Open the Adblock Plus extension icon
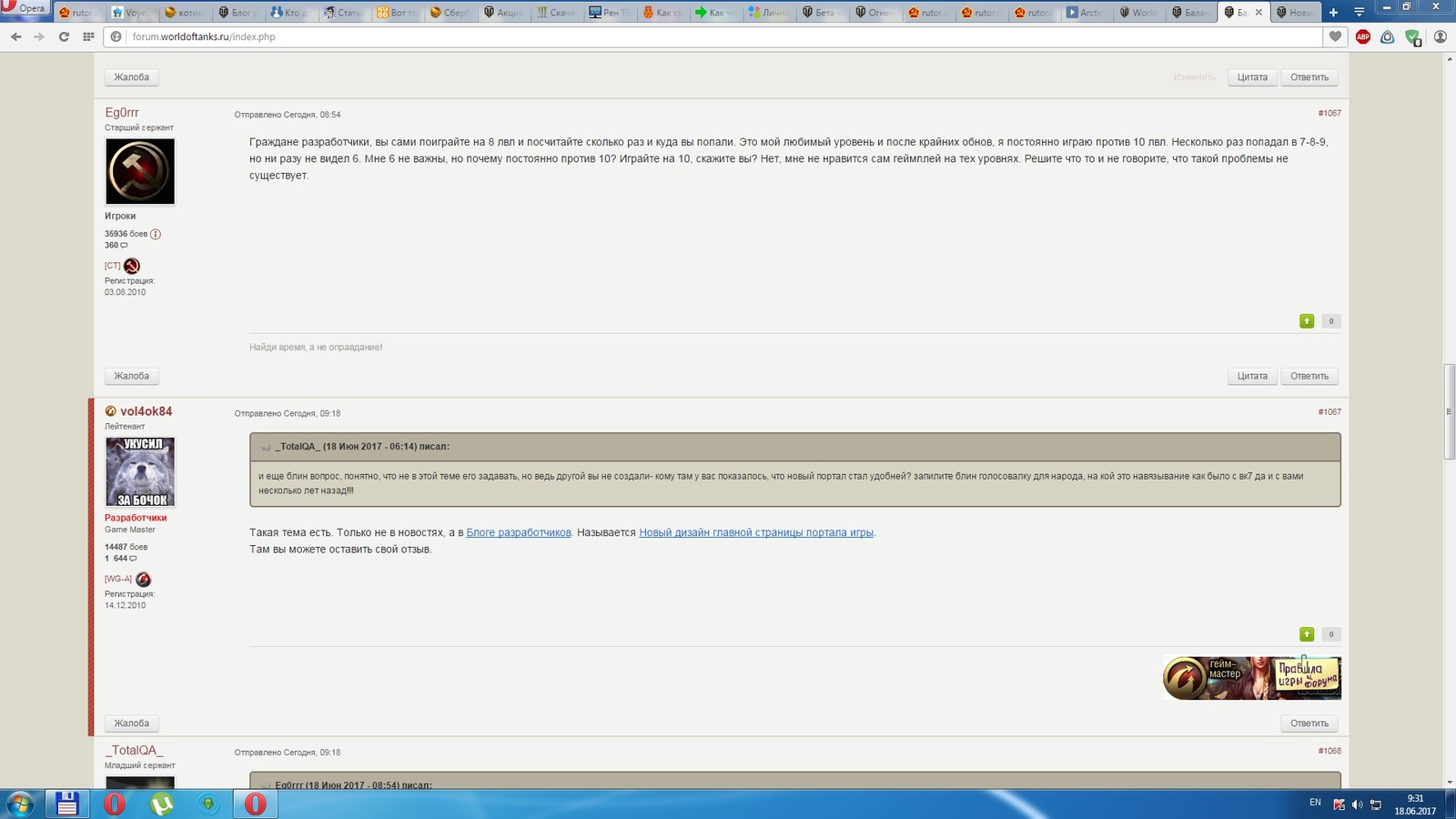Image resolution: width=1456 pixels, height=819 pixels. (1362, 36)
